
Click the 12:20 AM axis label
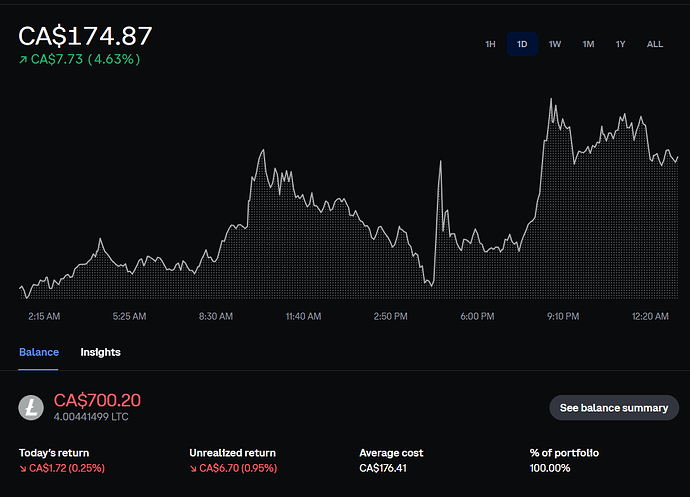650,316
